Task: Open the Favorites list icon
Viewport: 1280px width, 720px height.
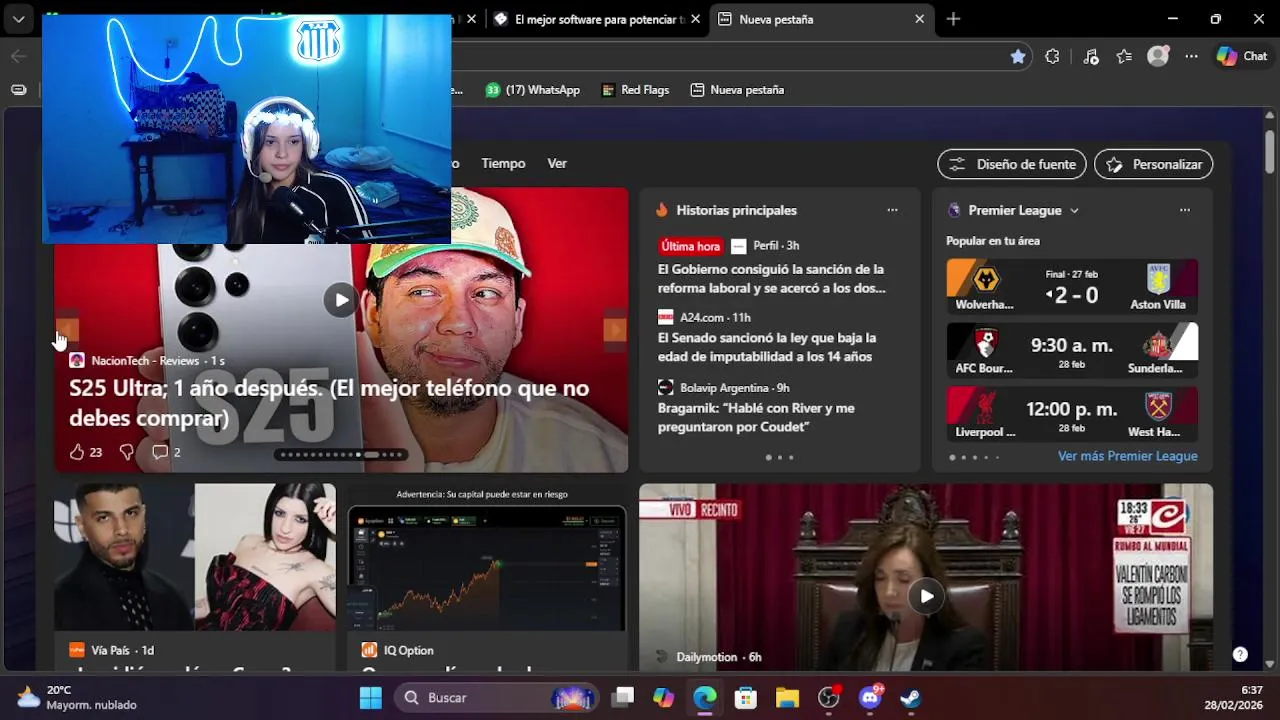Action: (x=1124, y=57)
